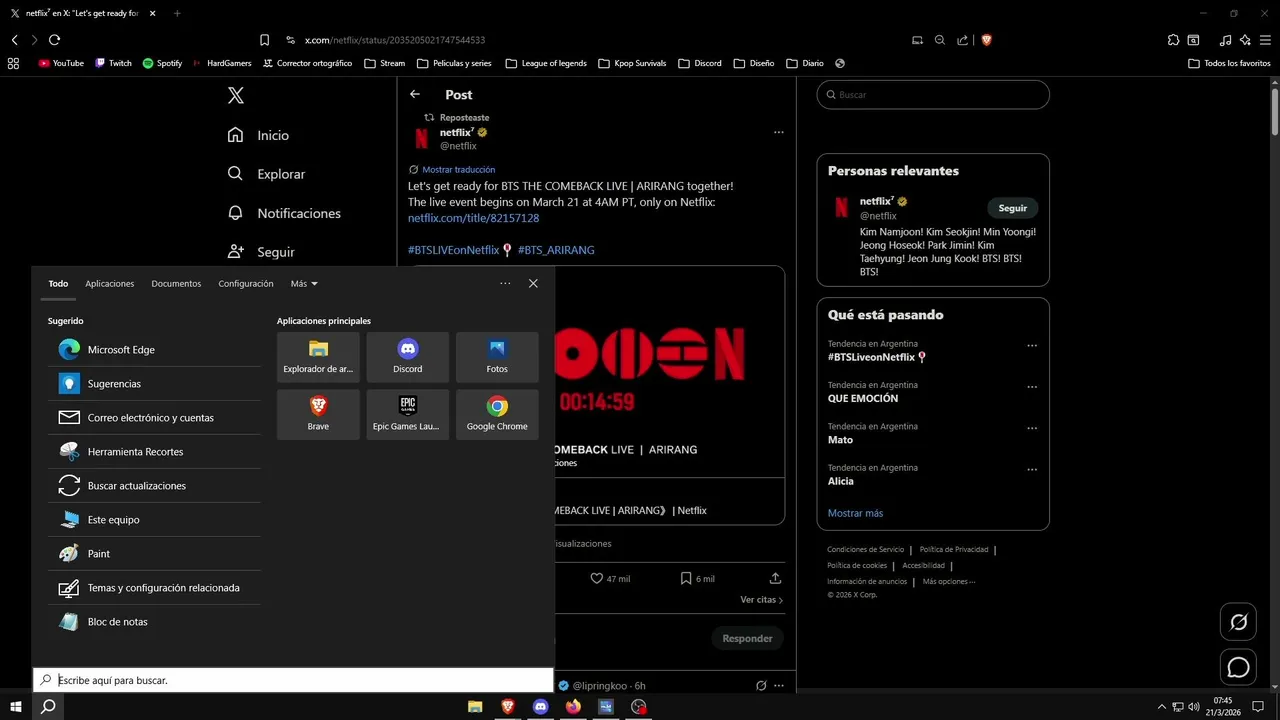Open Fotos app tile
The width and height of the screenshot is (1280, 720).
coord(497,357)
